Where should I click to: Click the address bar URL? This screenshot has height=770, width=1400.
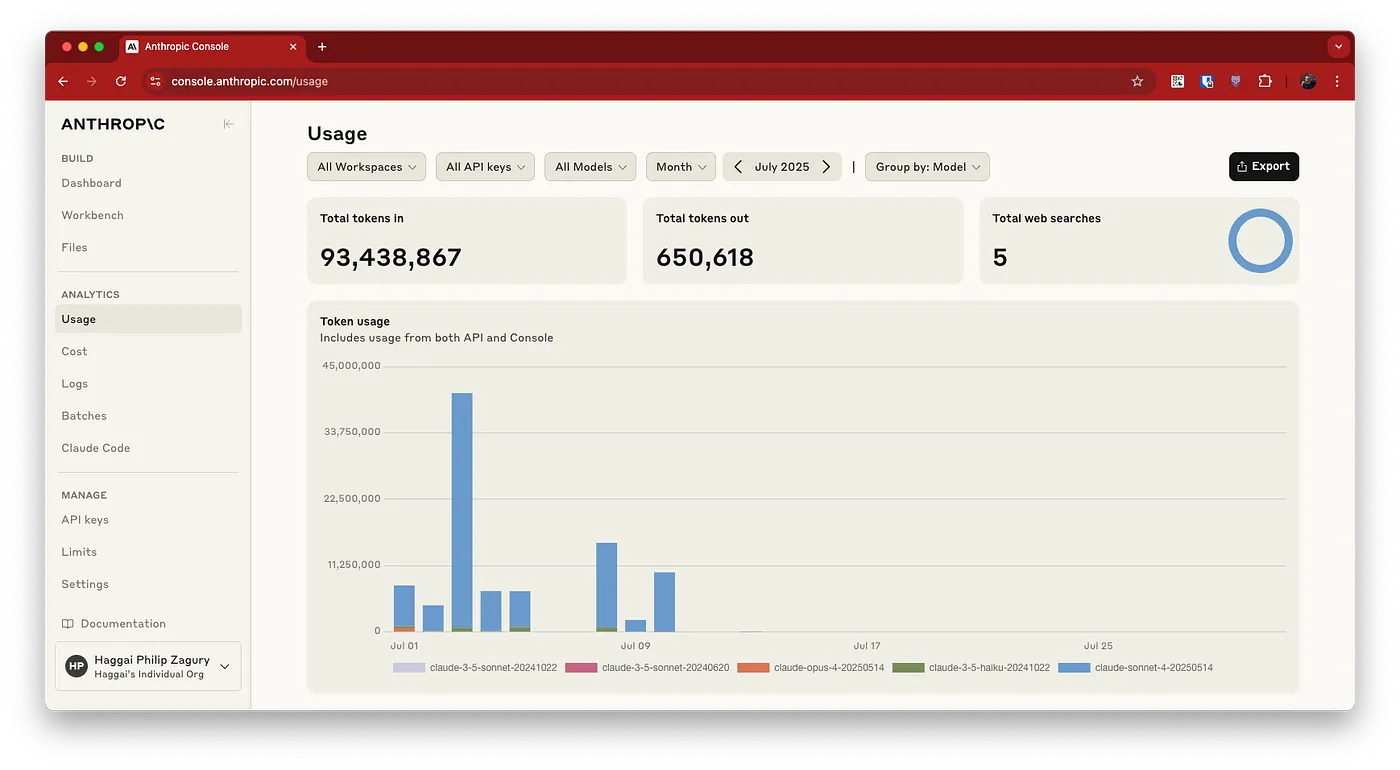tap(249, 82)
